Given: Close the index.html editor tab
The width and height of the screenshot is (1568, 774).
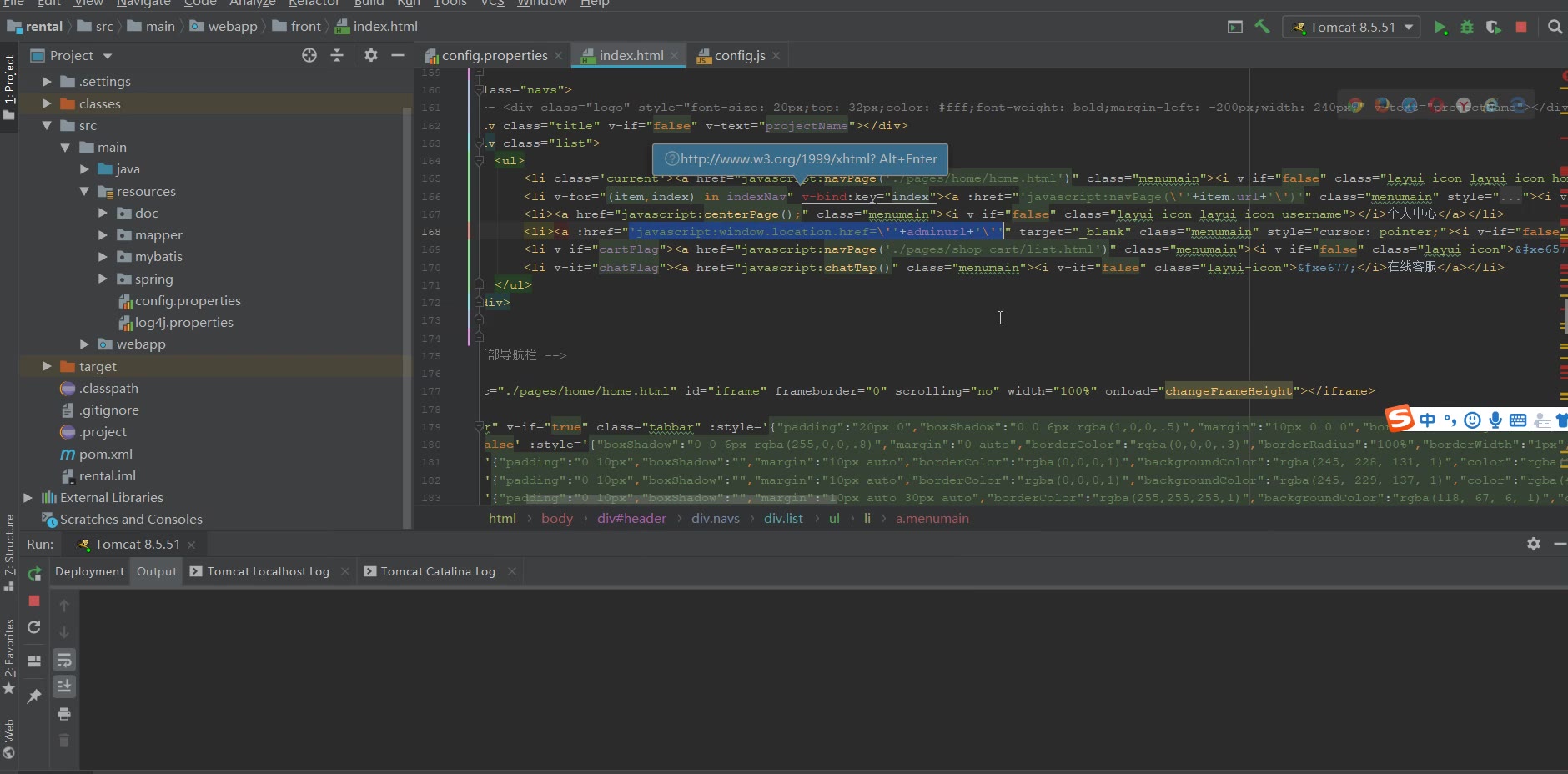Looking at the screenshot, I should (674, 56).
